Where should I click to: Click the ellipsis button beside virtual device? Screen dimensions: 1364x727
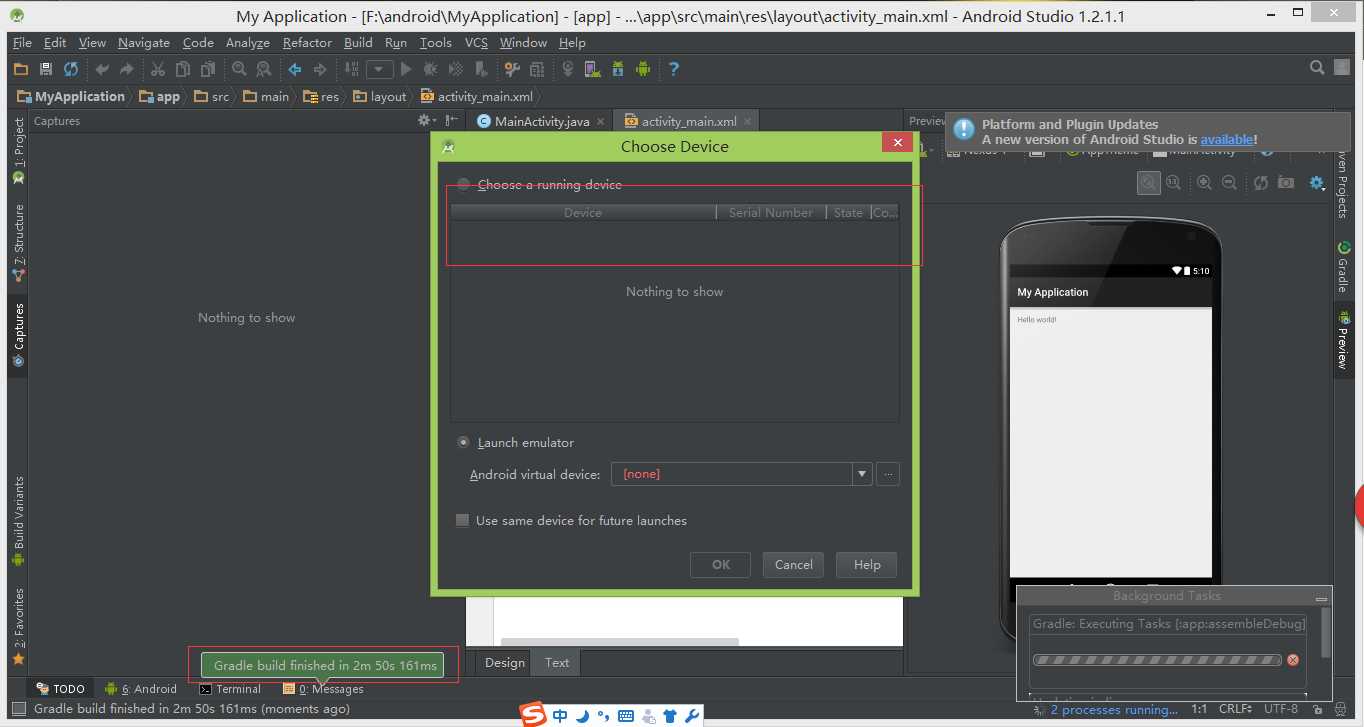point(888,474)
